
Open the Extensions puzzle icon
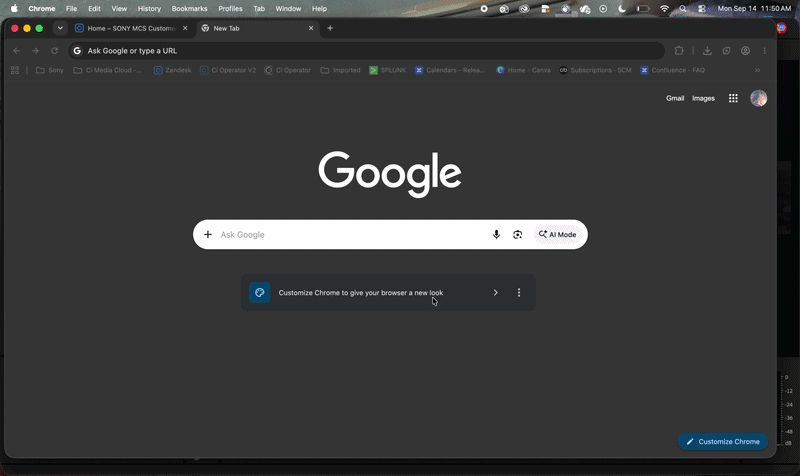click(679, 51)
